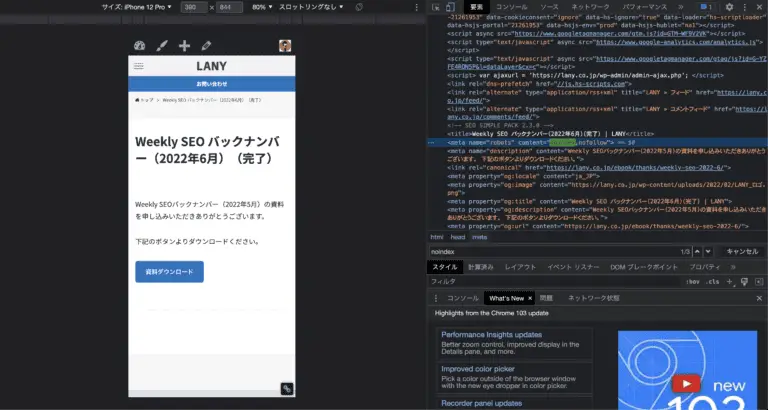Viewport: 768px width, 410px height.
Task: Click the キャンセル search button
Action: pyautogui.click(x=741, y=251)
